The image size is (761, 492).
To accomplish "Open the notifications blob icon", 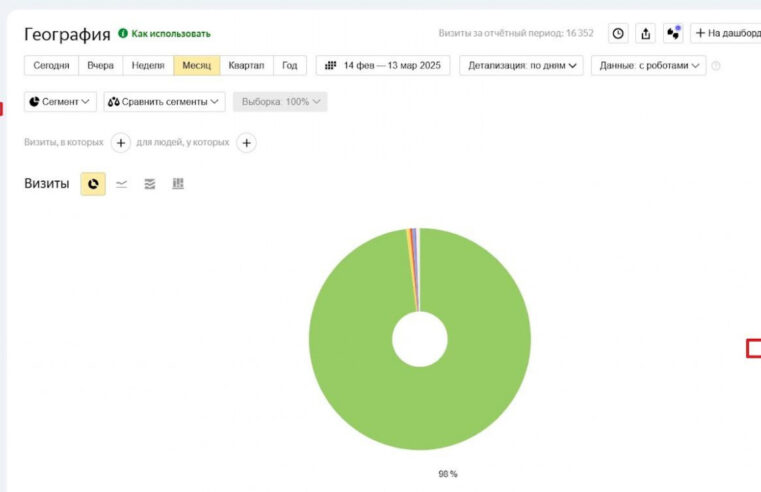I will (x=673, y=33).
